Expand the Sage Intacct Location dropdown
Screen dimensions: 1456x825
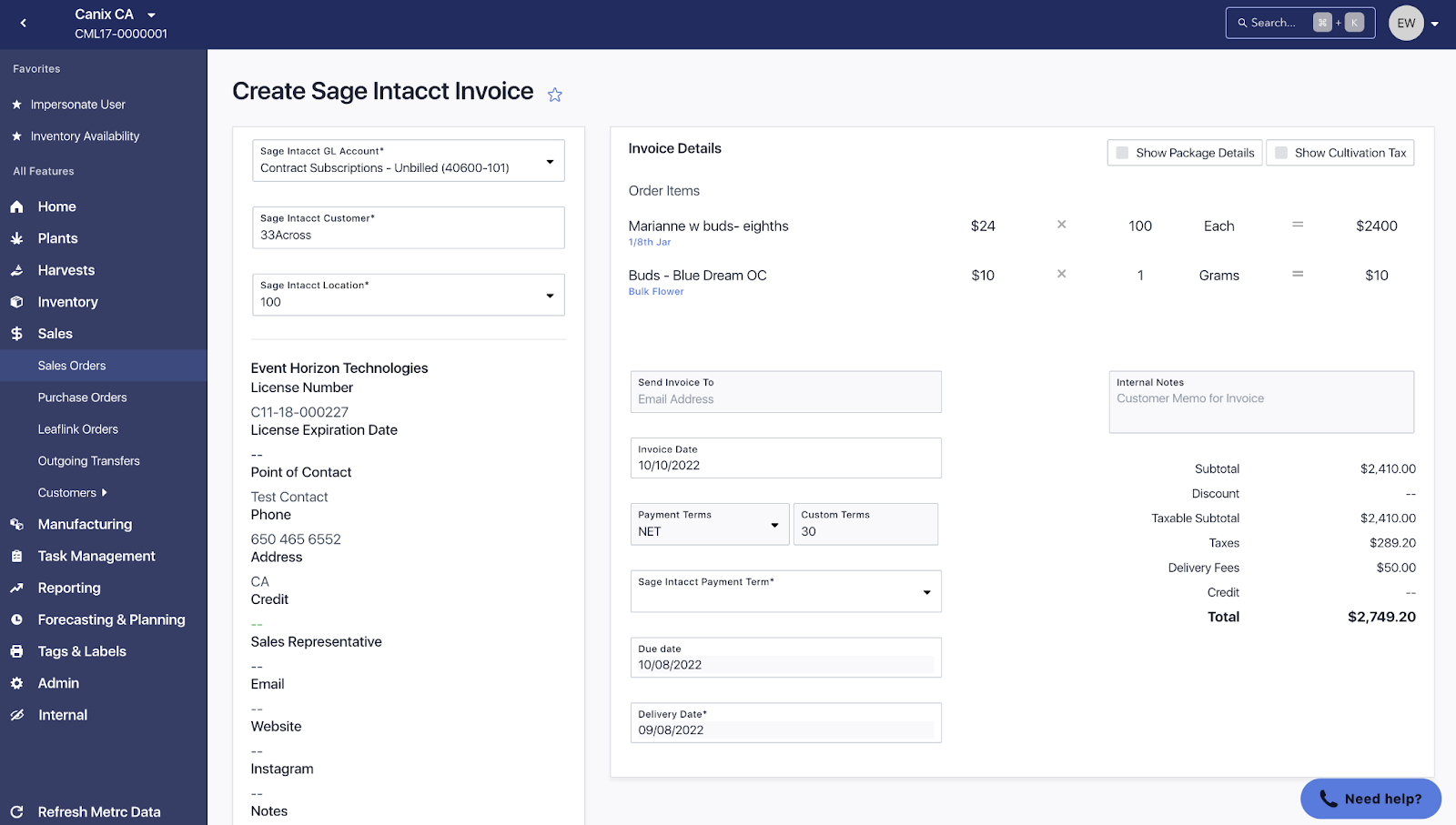click(550, 296)
